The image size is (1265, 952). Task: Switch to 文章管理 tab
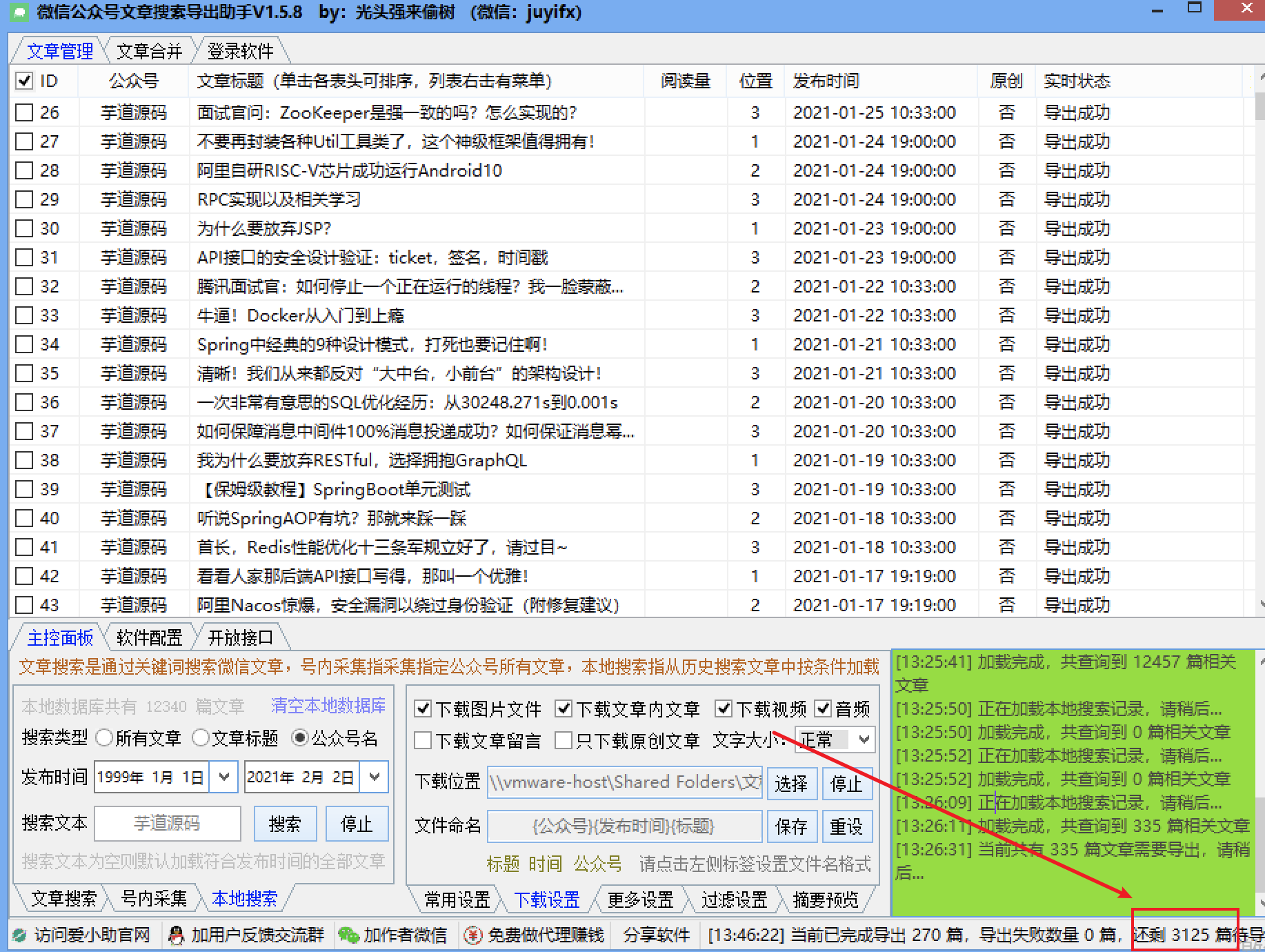pyautogui.click(x=60, y=51)
